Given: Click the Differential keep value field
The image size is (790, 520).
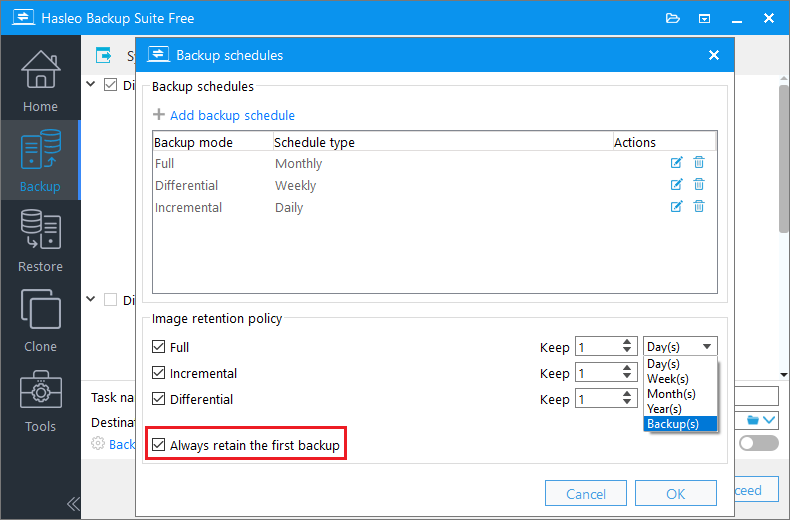Looking at the screenshot, I should tap(599, 399).
